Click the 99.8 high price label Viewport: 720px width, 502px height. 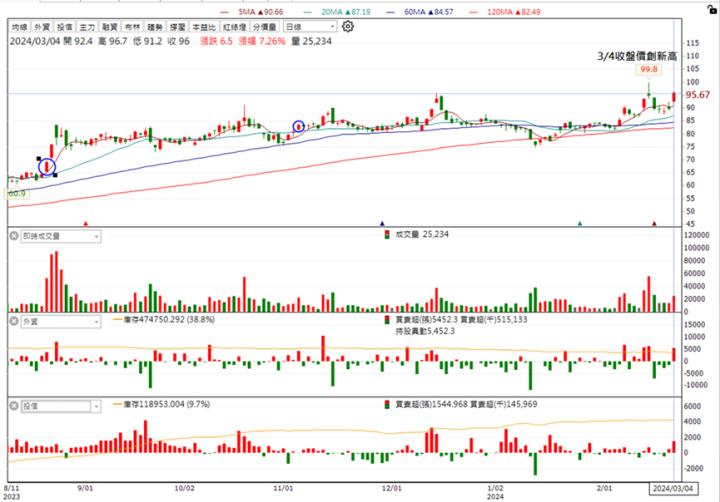647,72
